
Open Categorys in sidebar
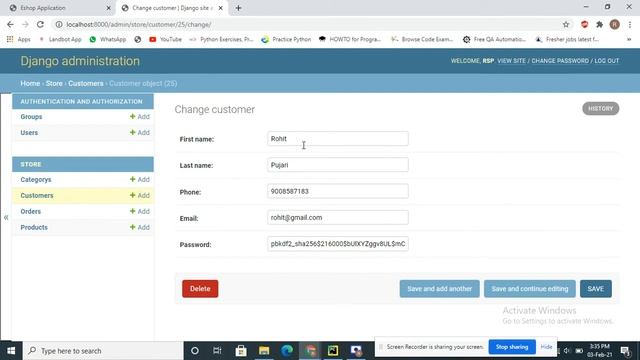pyautogui.click(x=36, y=180)
